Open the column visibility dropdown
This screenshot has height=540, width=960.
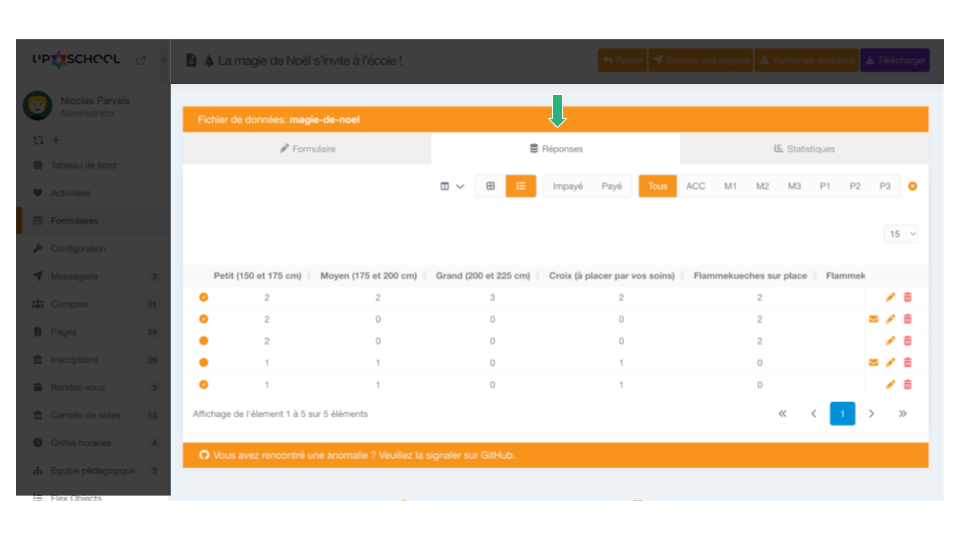(452, 186)
